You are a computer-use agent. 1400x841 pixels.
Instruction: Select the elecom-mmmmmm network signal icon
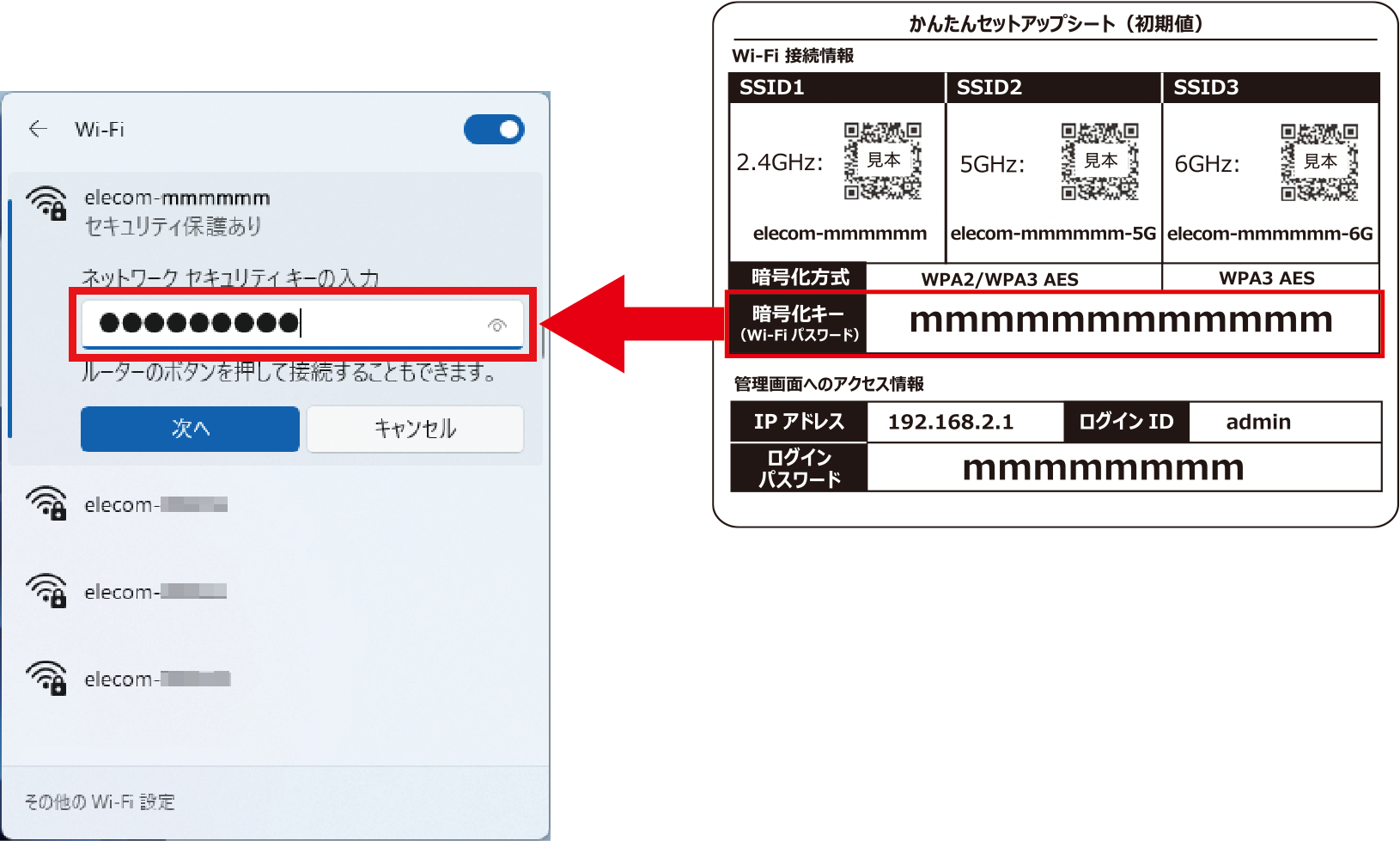pyautogui.click(x=46, y=203)
